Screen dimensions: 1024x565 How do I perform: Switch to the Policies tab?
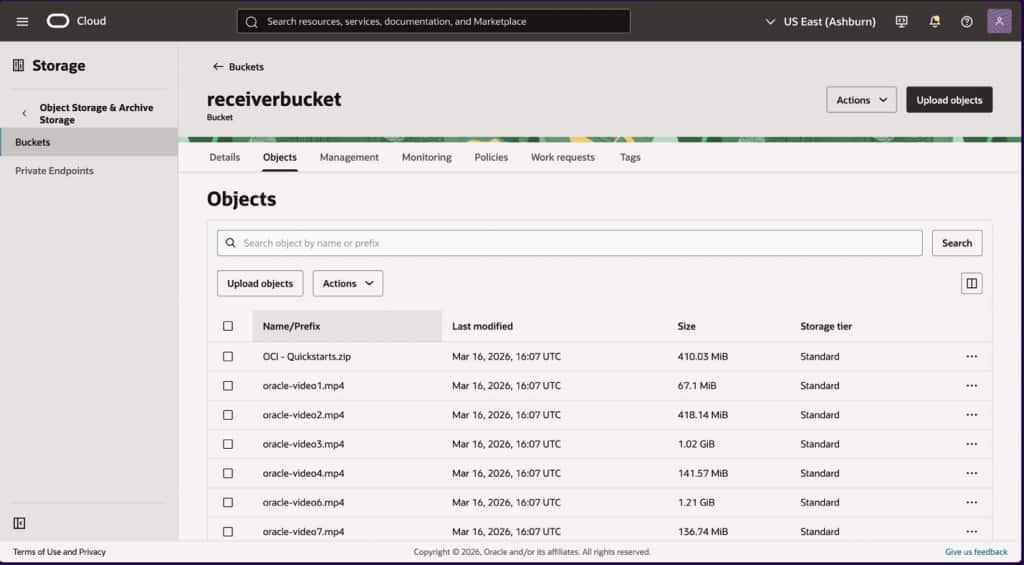pyautogui.click(x=491, y=157)
